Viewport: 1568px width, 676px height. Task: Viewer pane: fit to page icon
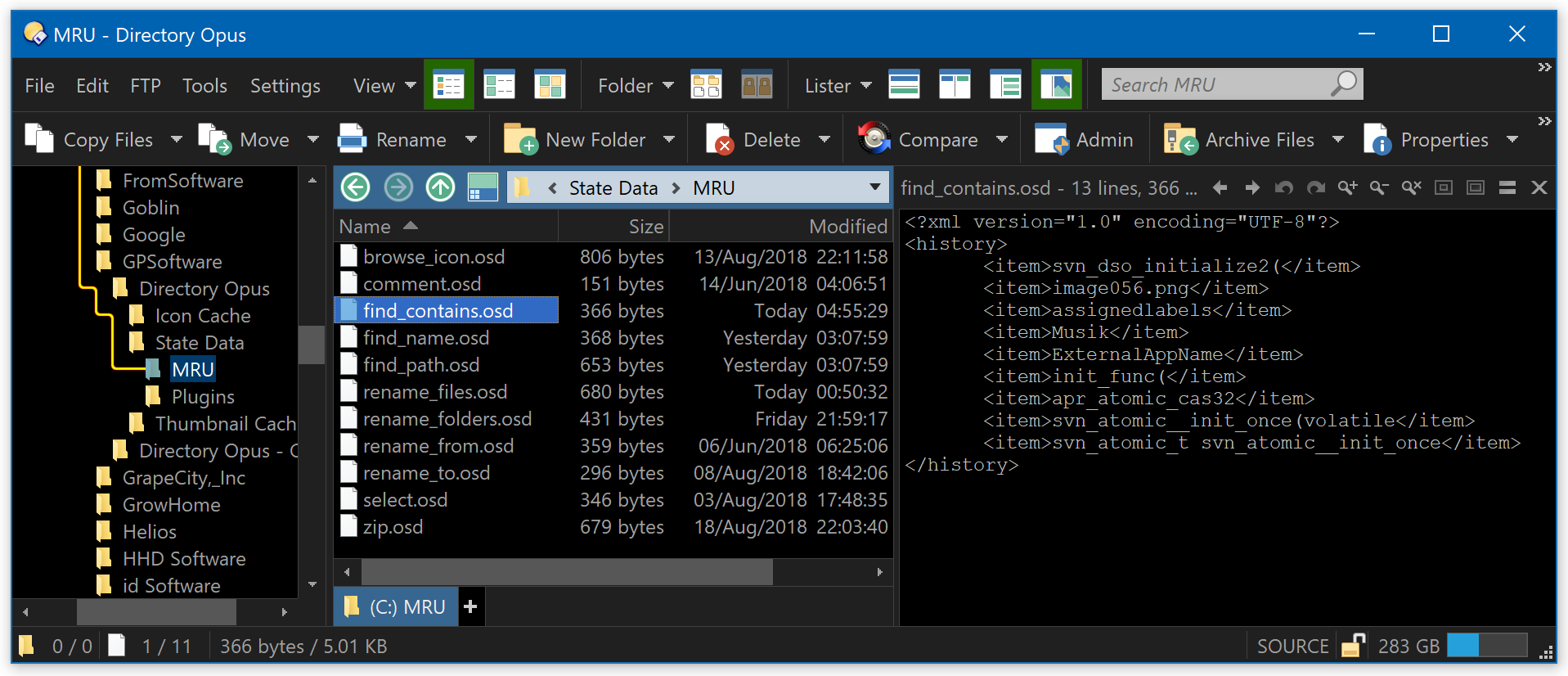click(1476, 187)
